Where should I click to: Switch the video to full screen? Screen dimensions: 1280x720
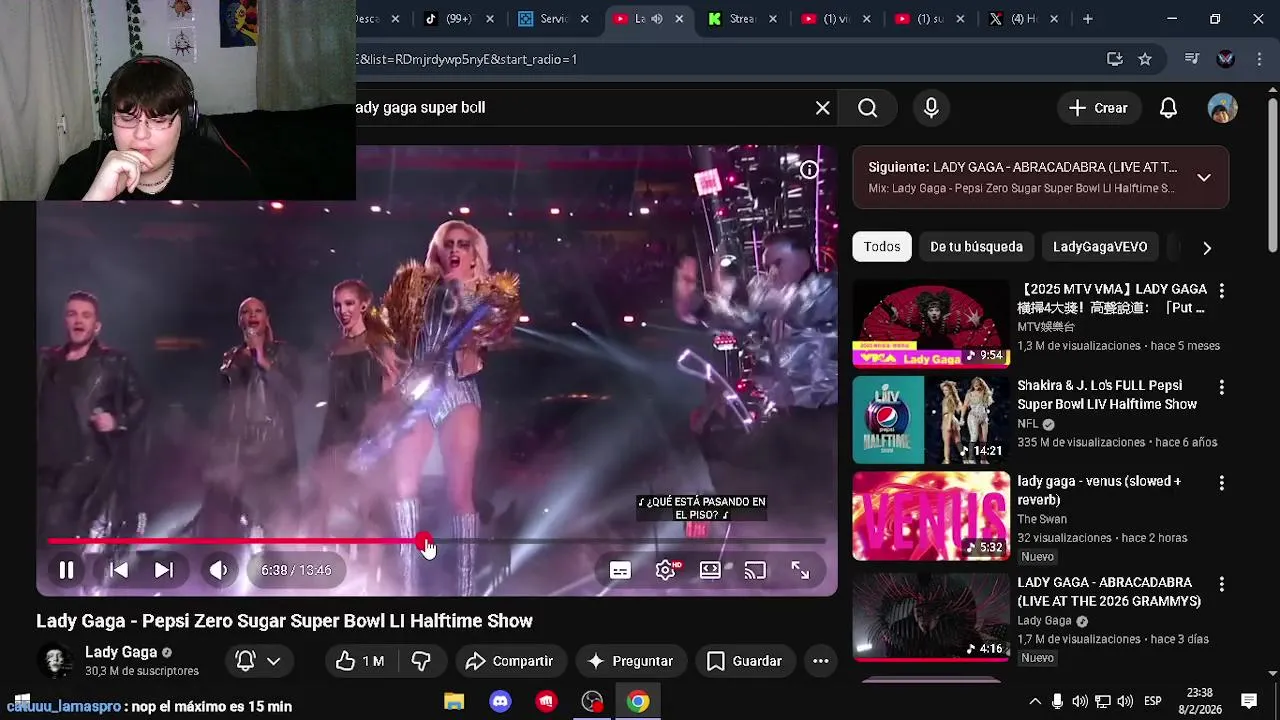(800, 570)
